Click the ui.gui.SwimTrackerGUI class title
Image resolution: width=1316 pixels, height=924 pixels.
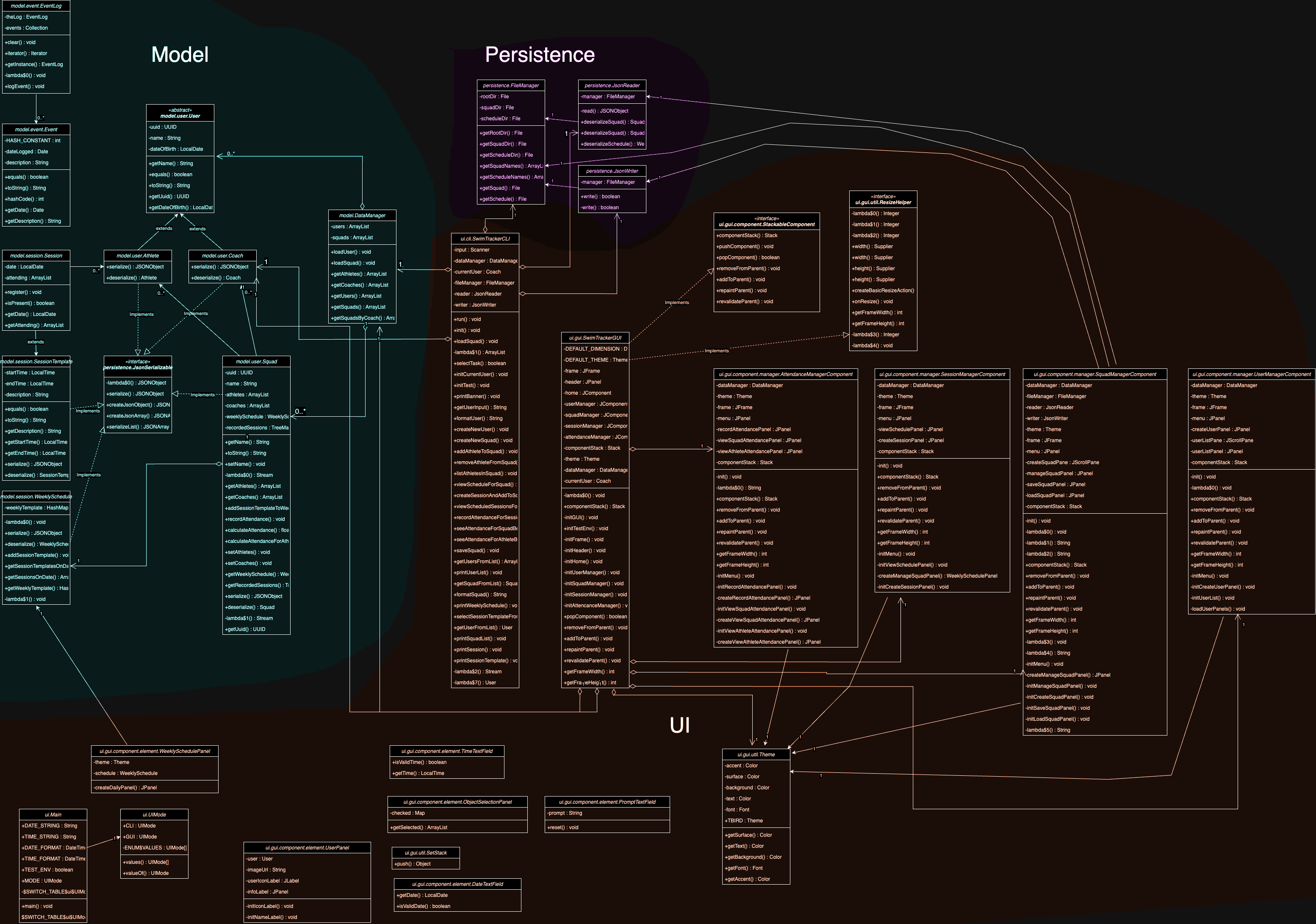(595, 338)
